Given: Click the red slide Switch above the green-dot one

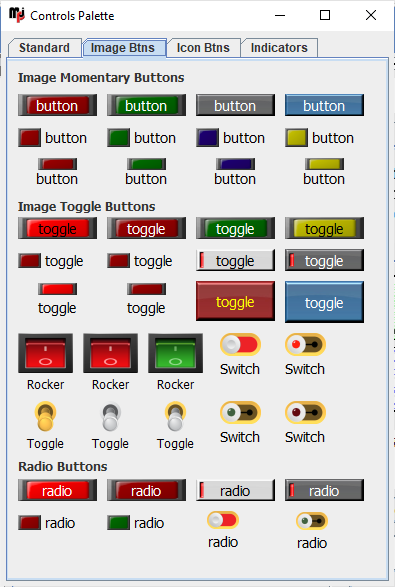Looking at the screenshot, I should point(240,344).
